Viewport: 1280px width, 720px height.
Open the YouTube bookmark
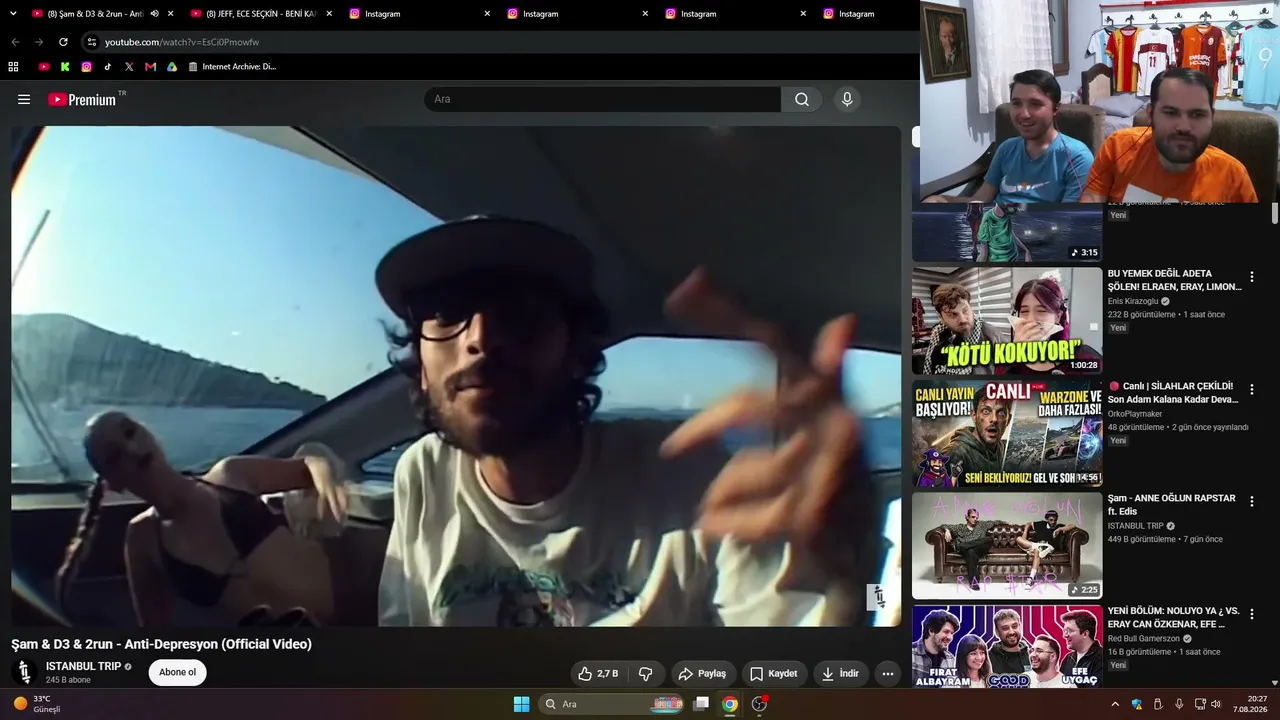tap(43, 67)
